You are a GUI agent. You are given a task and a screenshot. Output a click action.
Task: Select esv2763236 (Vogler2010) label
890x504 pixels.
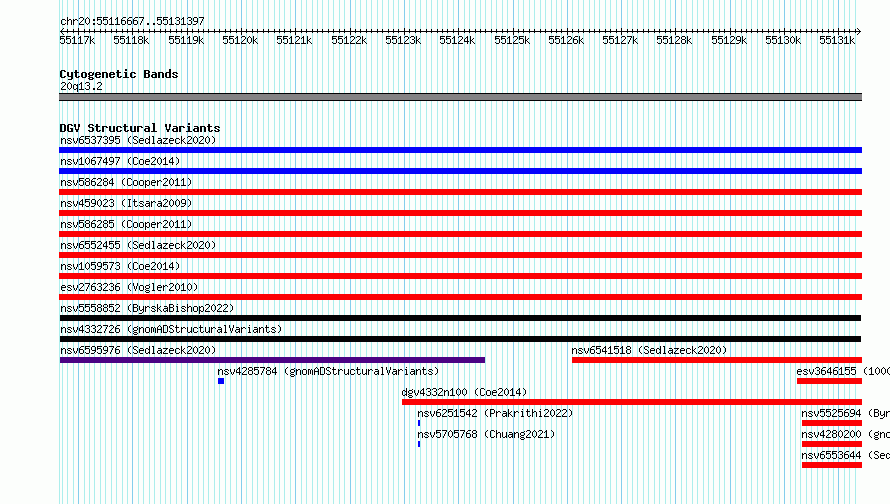click(x=129, y=287)
